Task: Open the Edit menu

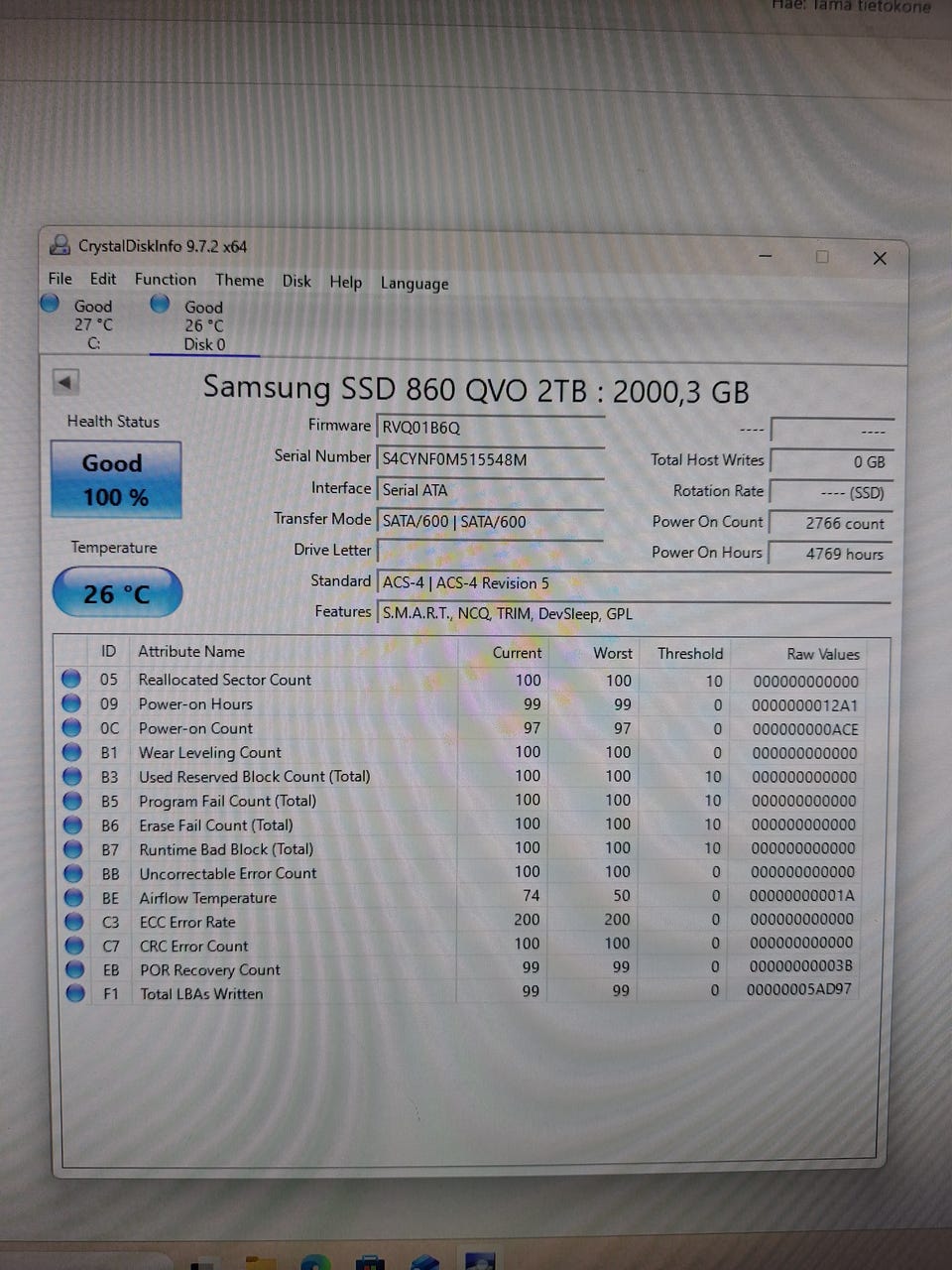Action: (103, 279)
